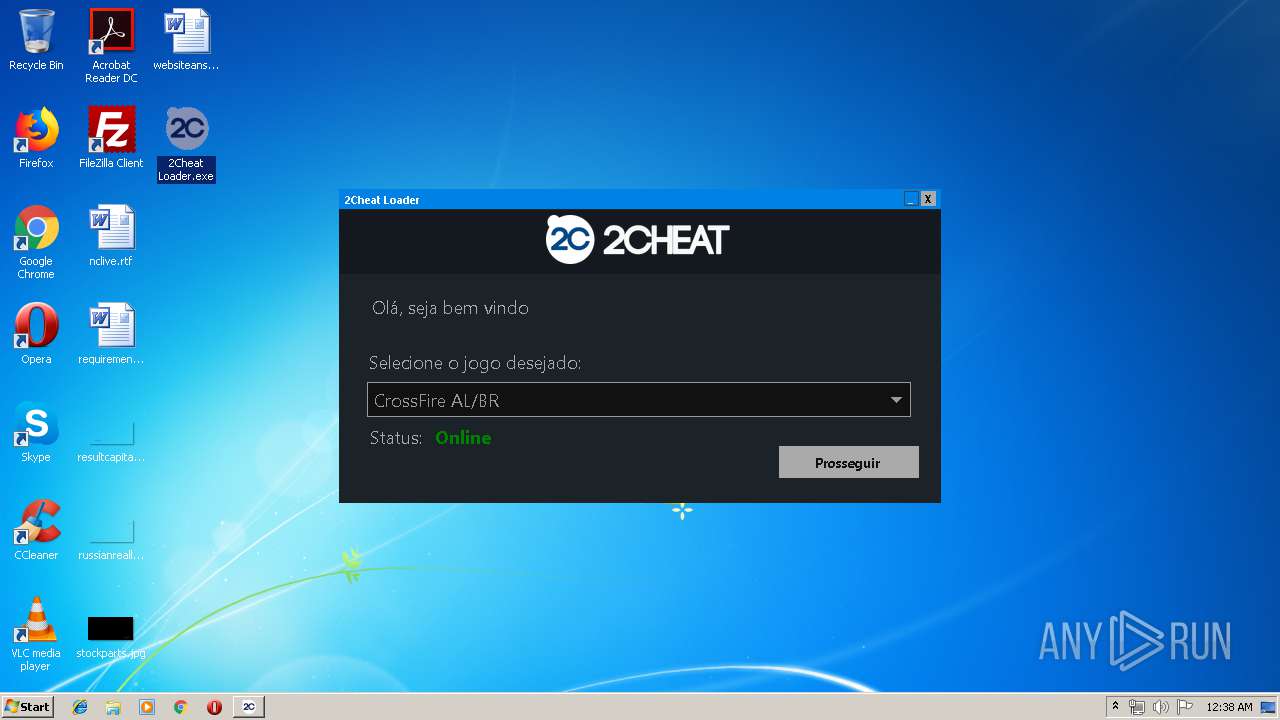Open Windows Explorer folder taskbar icon
The height and width of the screenshot is (720, 1280).
[113, 707]
